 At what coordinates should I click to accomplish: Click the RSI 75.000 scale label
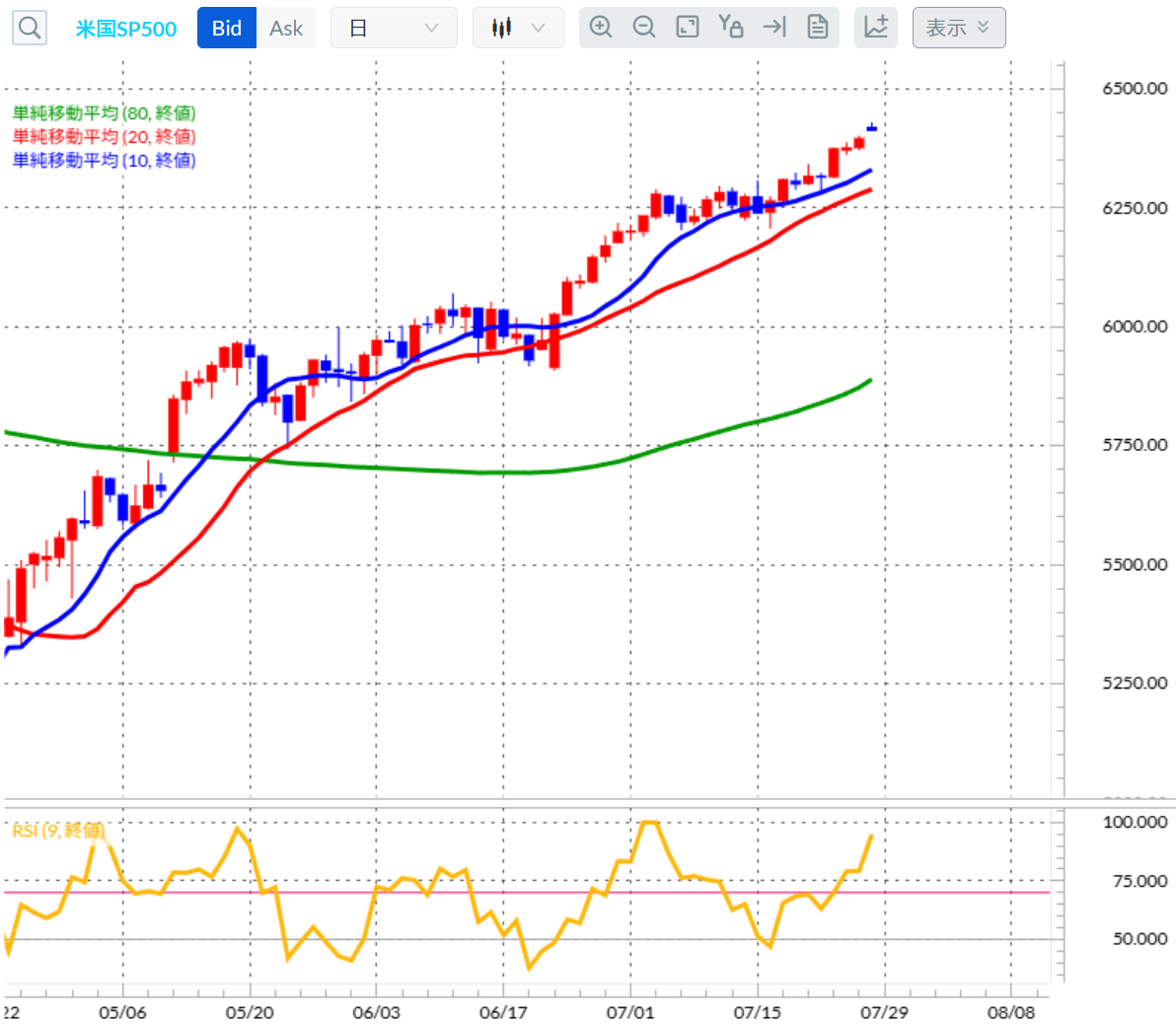click(x=1140, y=880)
